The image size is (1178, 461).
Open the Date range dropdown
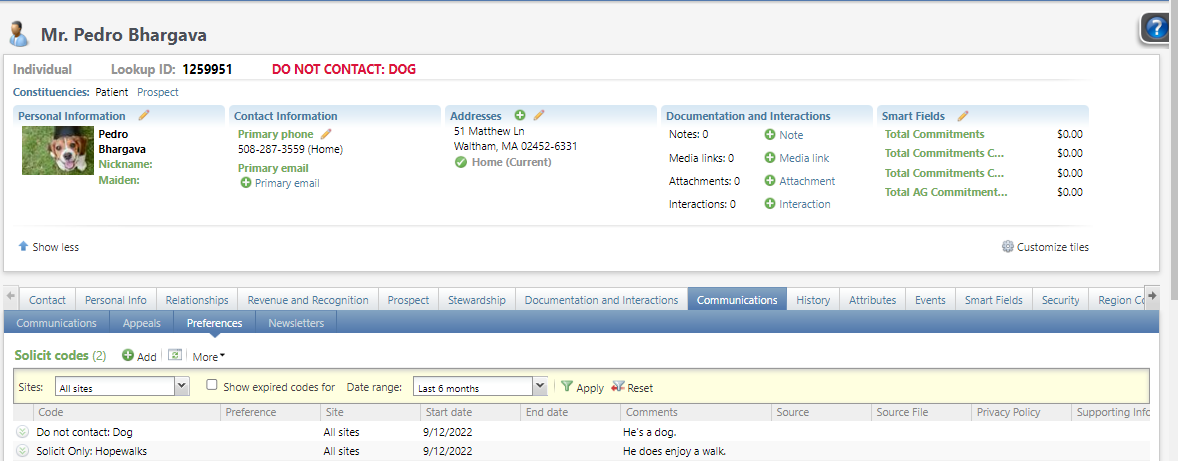coord(540,387)
